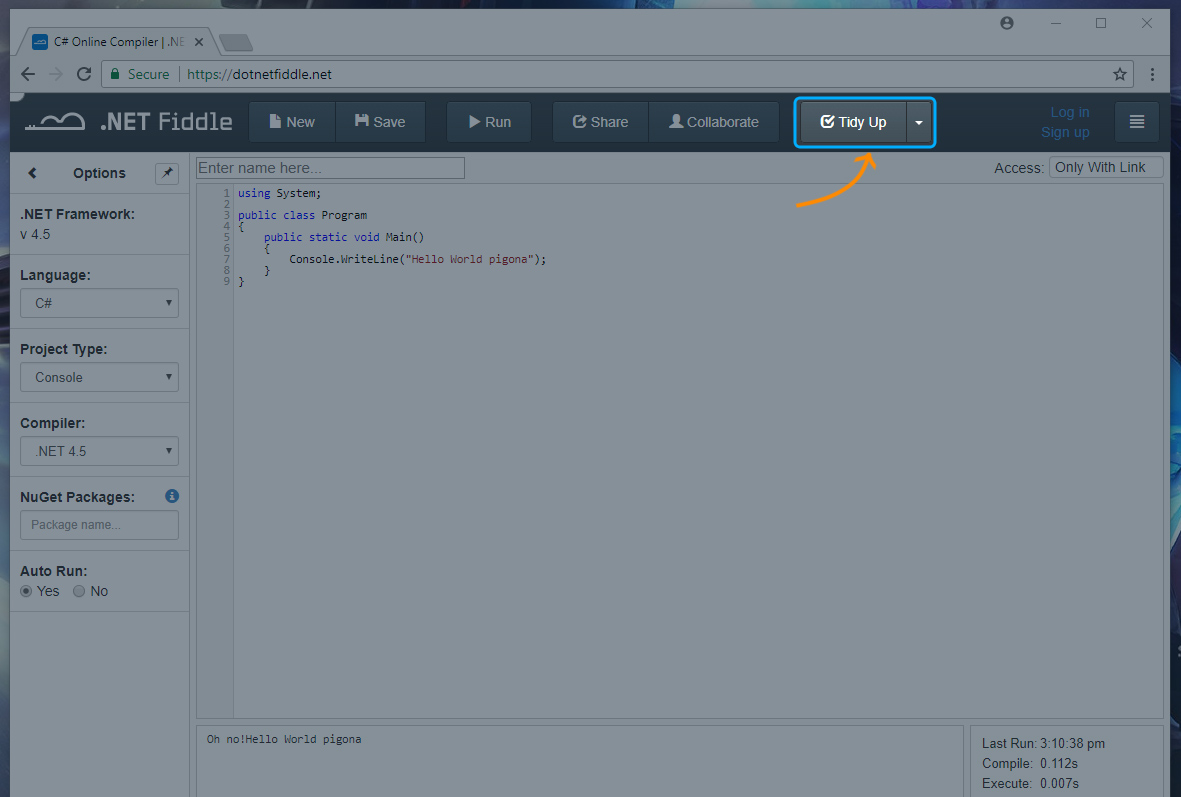Click the Save button
This screenshot has width=1181, height=797.
(380, 122)
